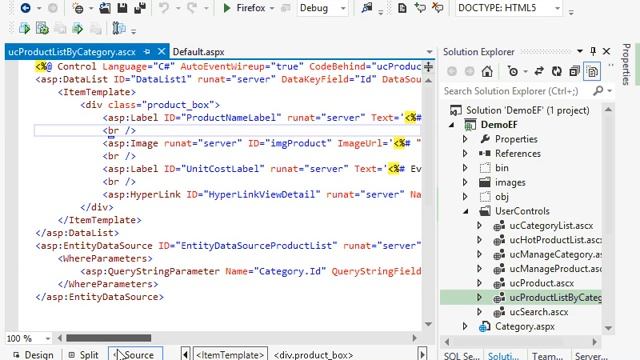Click the editor split handle icon
Image resolution: width=640 pixels, height=360 pixels.
[428, 67]
